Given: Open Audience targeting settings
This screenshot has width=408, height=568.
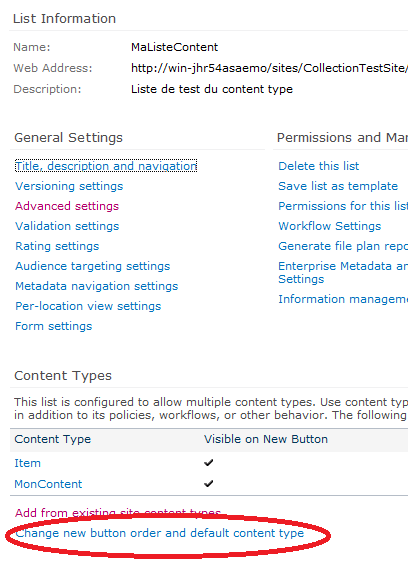Looking at the screenshot, I should (92, 266).
